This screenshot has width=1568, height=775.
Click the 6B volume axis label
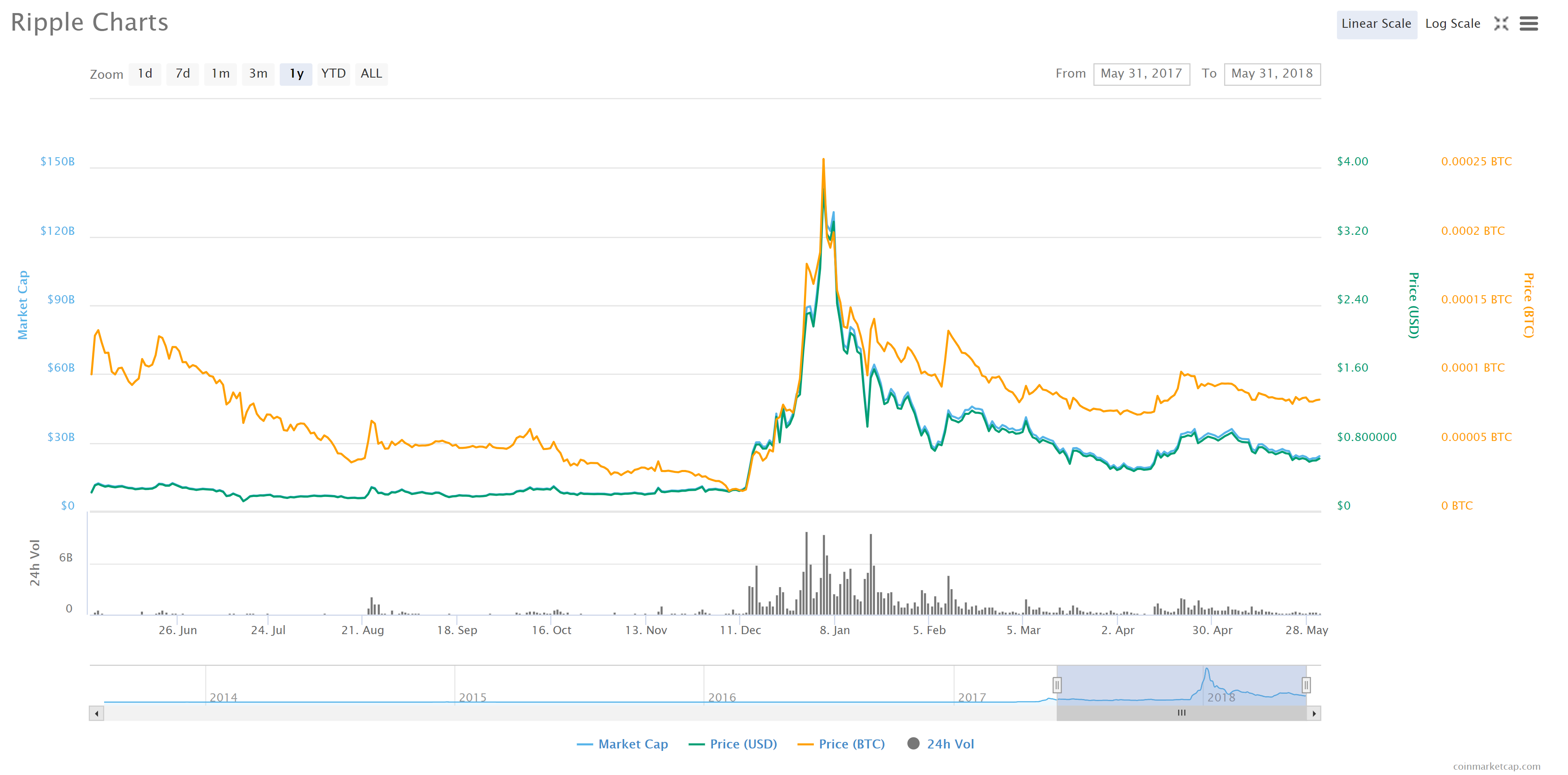point(66,558)
